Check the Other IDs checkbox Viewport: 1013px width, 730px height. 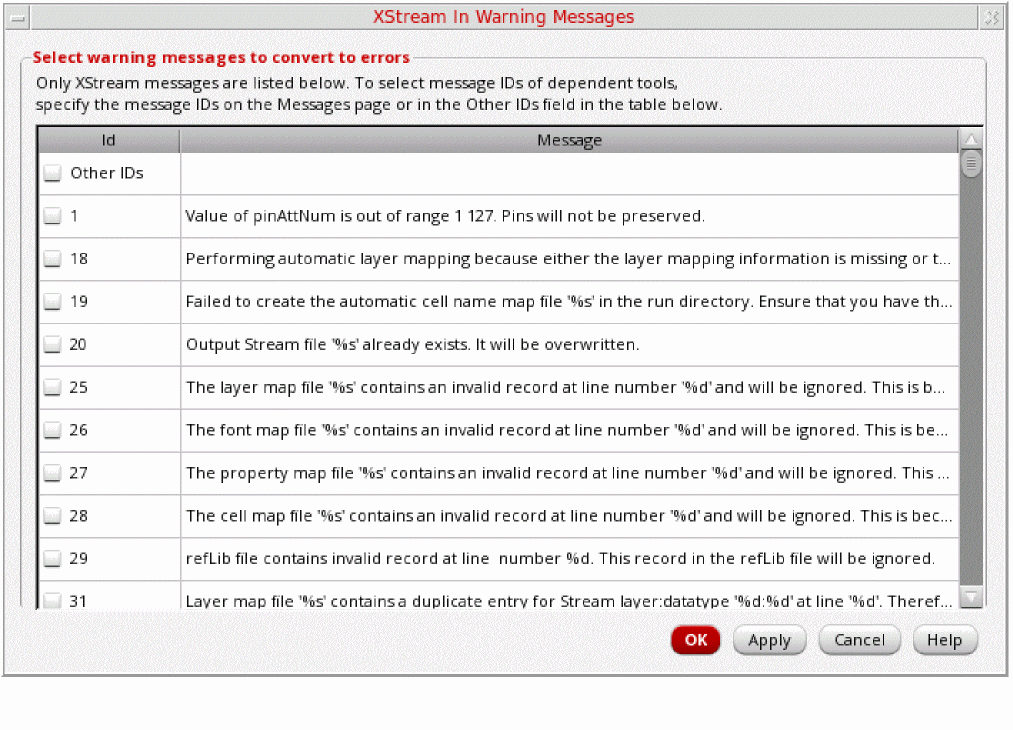point(52,173)
